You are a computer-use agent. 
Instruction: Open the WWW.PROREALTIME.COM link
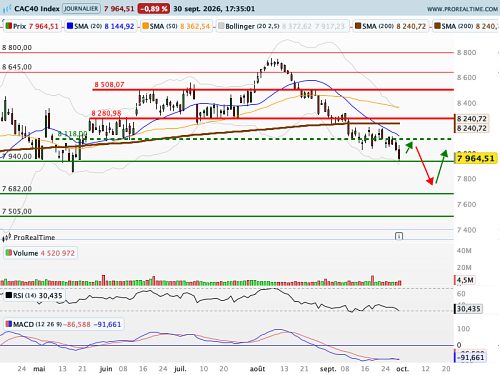pyautogui.click(x=462, y=9)
